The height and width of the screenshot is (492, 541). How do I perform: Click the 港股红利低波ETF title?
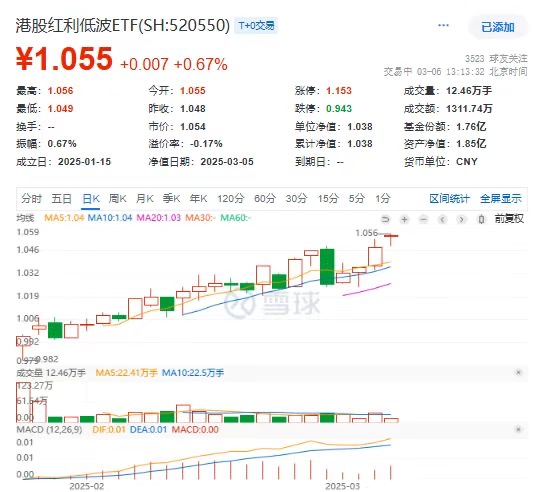[x=123, y=26]
